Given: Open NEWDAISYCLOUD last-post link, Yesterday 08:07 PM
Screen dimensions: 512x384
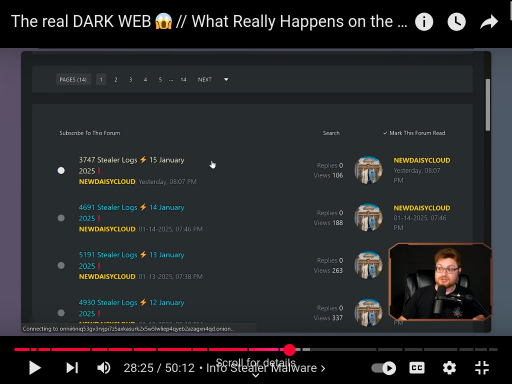Looking at the screenshot, I should coord(422,160).
